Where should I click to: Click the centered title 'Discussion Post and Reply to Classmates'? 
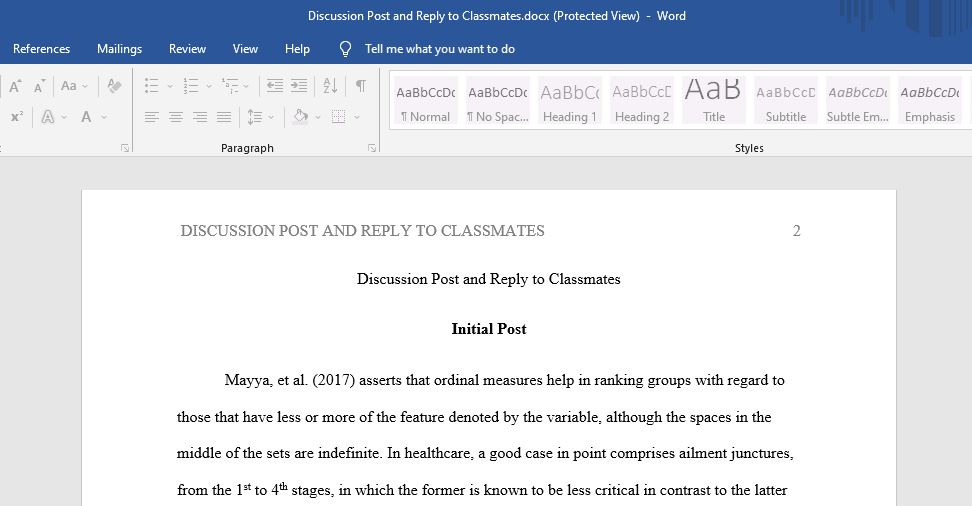pyautogui.click(x=488, y=279)
